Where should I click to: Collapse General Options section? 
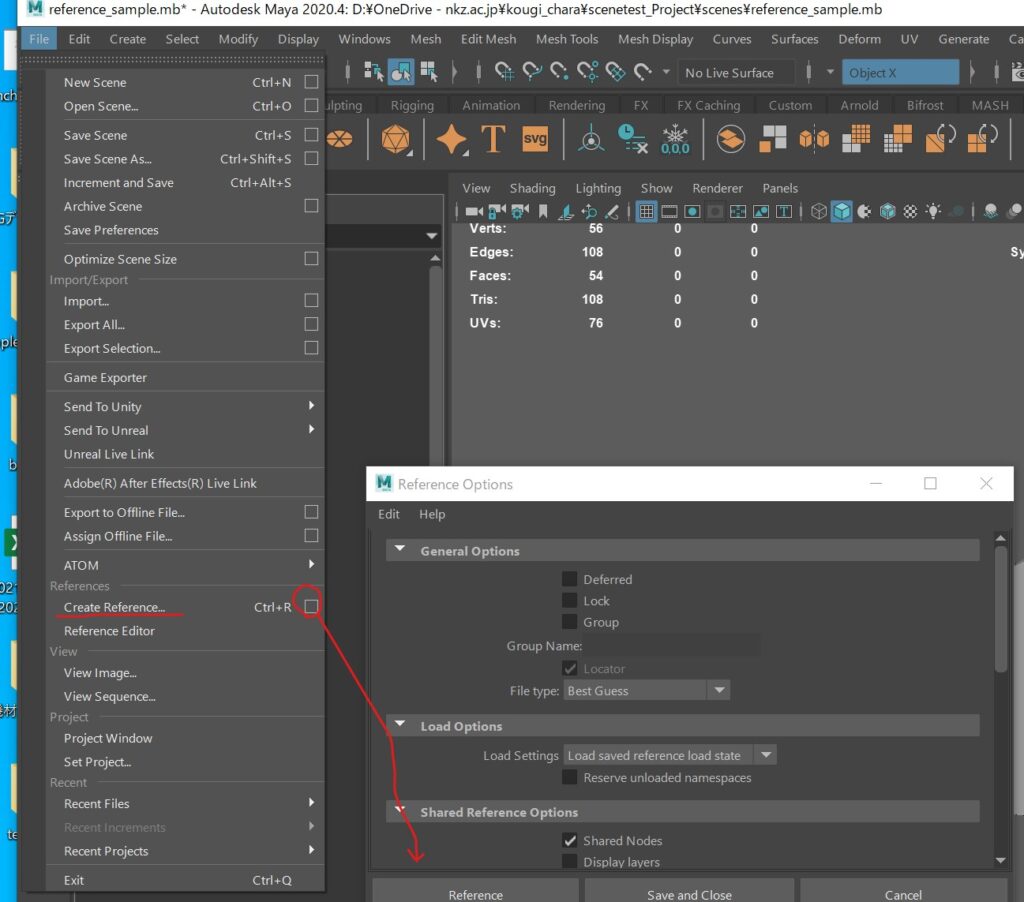coord(400,549)
